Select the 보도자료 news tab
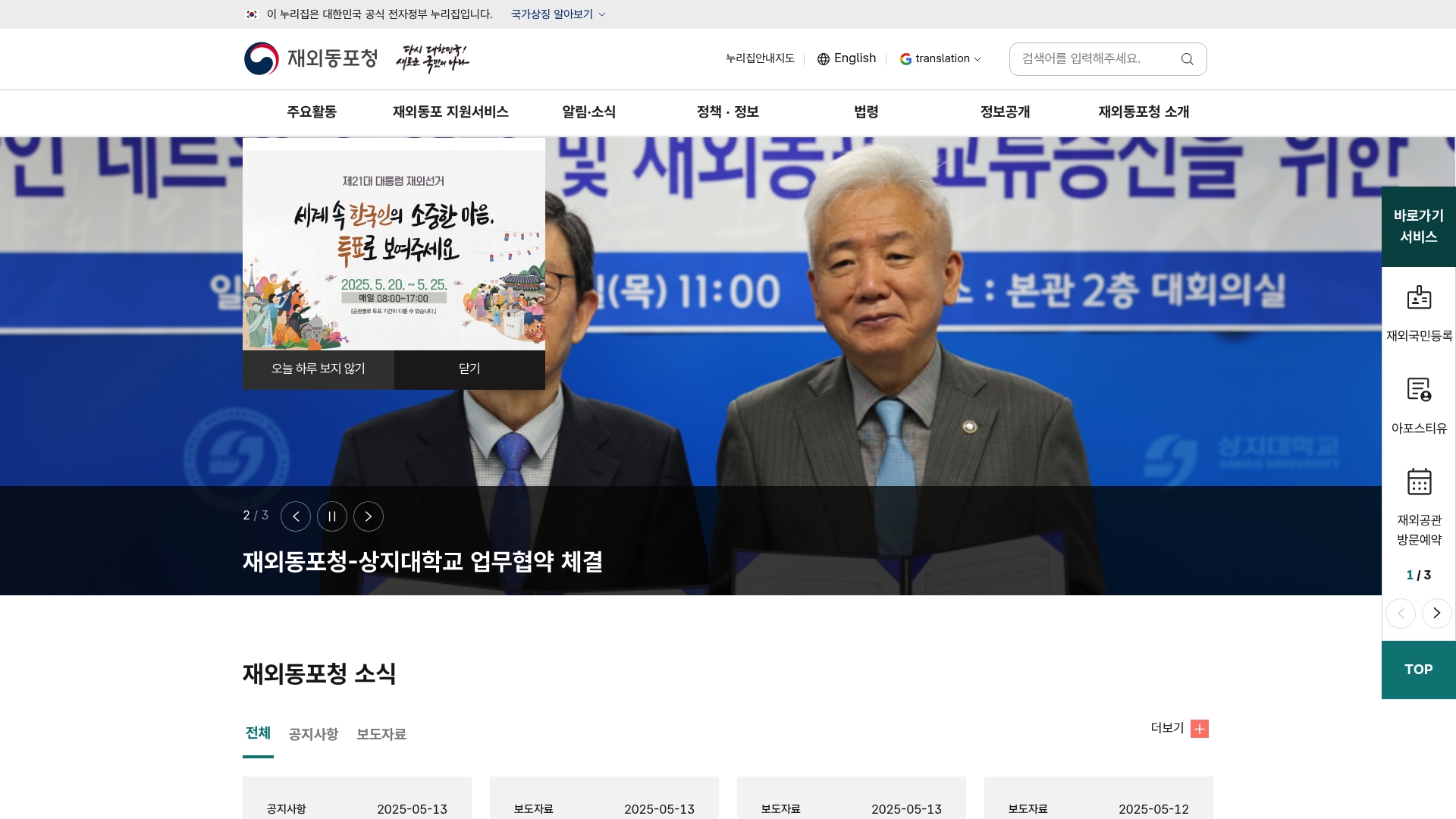The height and width of the screenshot is (819, 1456). point(381,734)
